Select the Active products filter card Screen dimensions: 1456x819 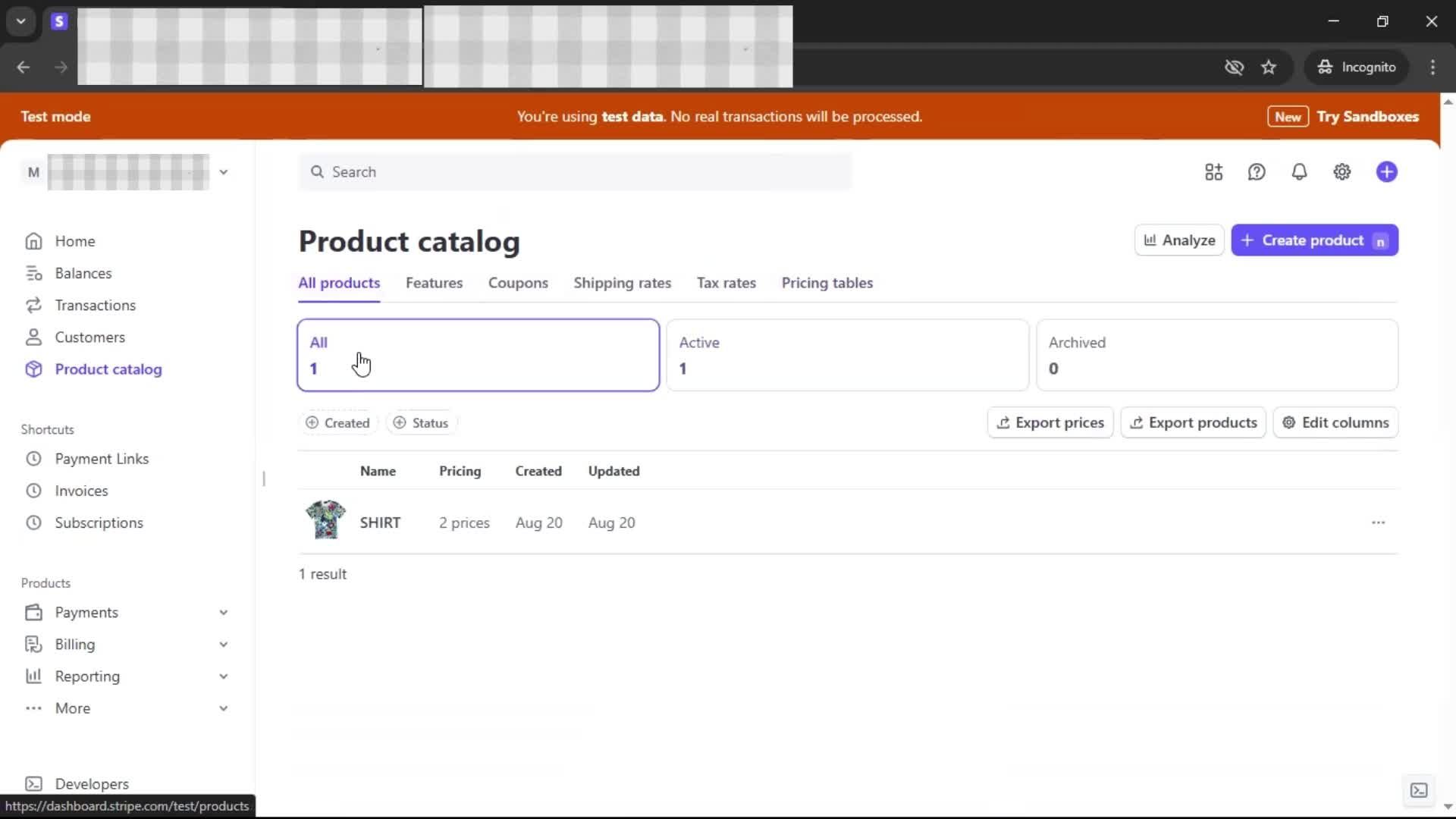pos(847,355)
